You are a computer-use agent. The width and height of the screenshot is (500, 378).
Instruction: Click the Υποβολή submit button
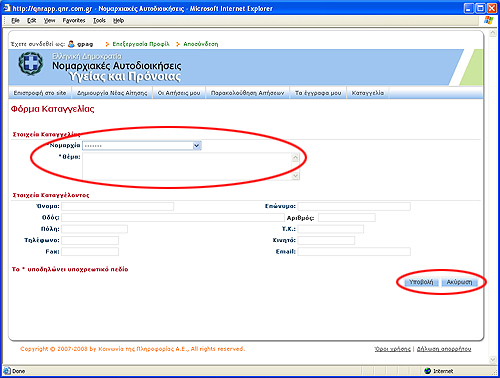tap(421, 282)
